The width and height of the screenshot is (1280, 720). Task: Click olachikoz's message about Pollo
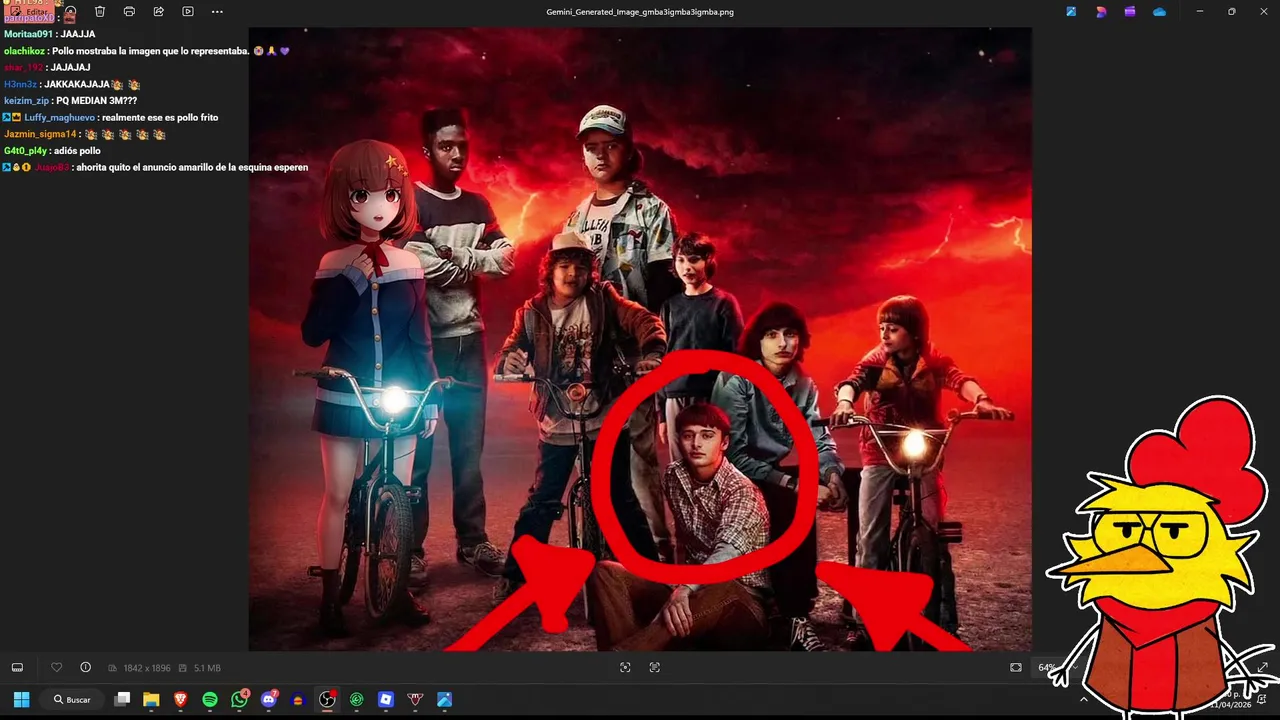147,51
